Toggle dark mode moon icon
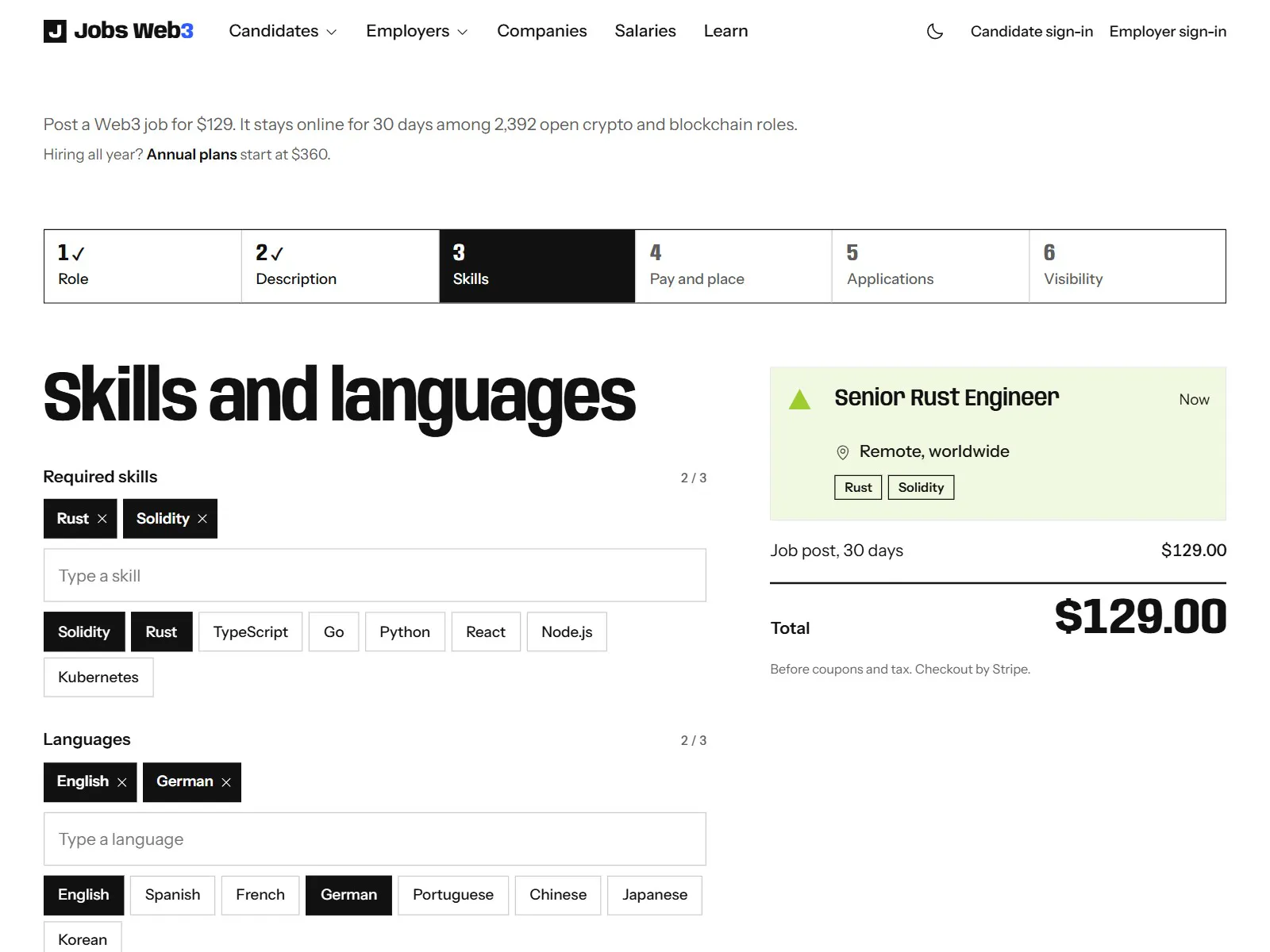Image resolution: width=1270 pixels, height=952 pixels. (x=935, y=31)
